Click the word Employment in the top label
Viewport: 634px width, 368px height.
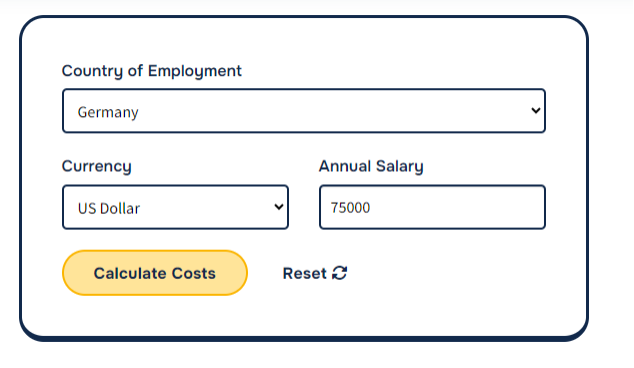[194, 71]
